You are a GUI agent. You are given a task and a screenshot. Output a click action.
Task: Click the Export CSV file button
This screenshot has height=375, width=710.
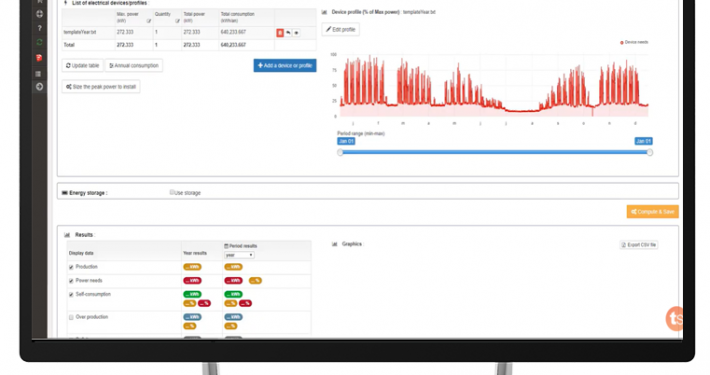(x=638, y=245)
